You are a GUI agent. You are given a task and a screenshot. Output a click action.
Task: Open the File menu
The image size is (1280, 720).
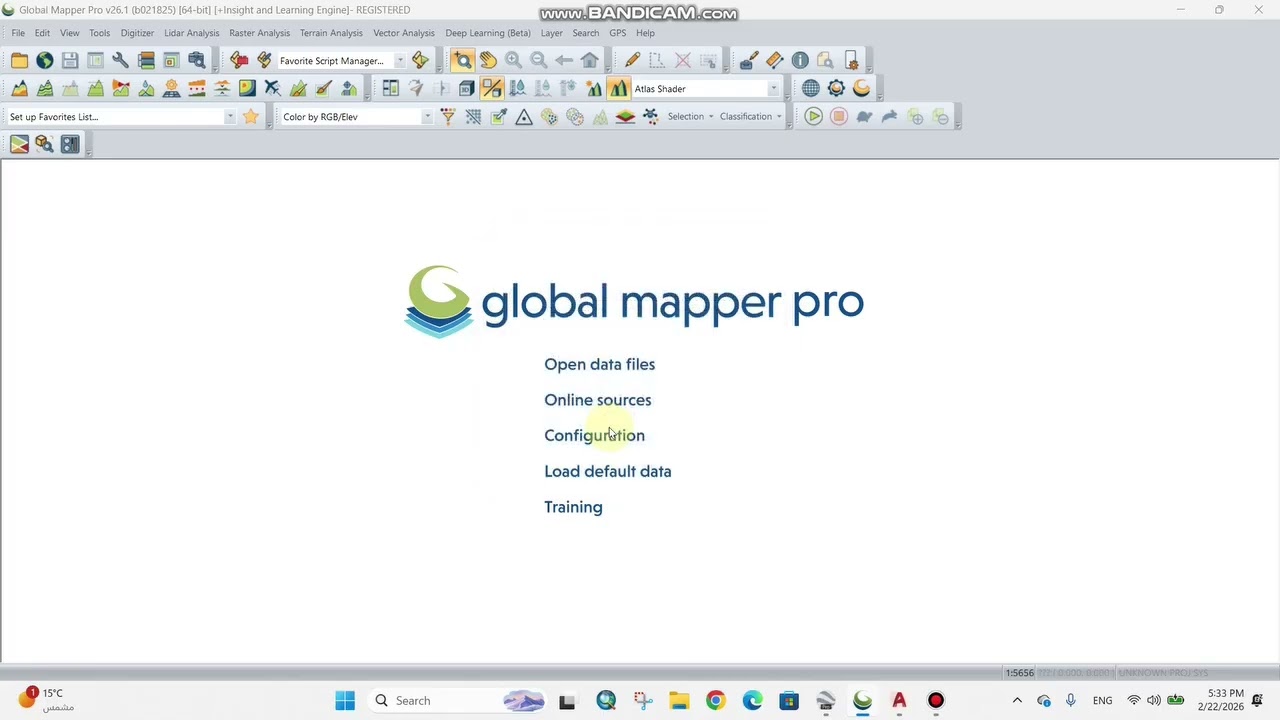coord(18,33)
